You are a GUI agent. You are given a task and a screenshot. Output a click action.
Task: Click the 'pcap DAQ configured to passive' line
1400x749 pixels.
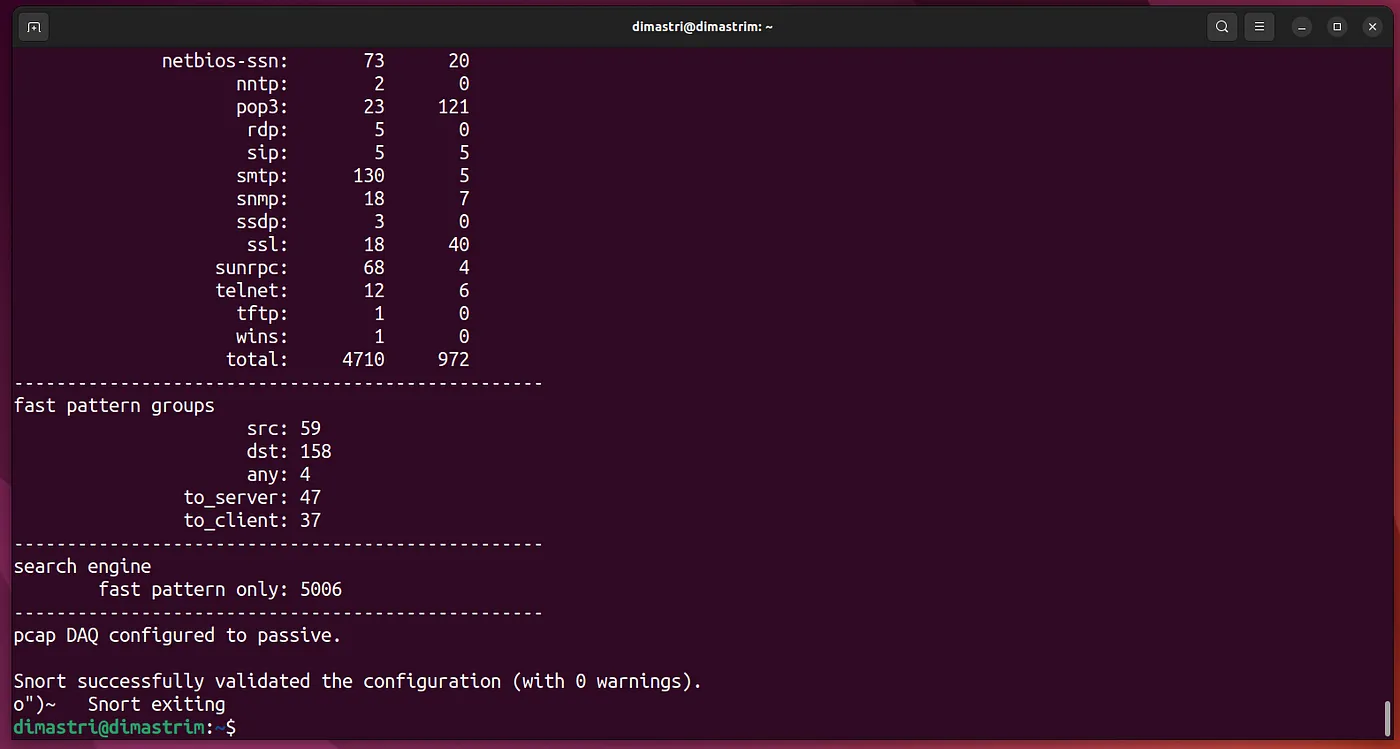tap(177, 635)
